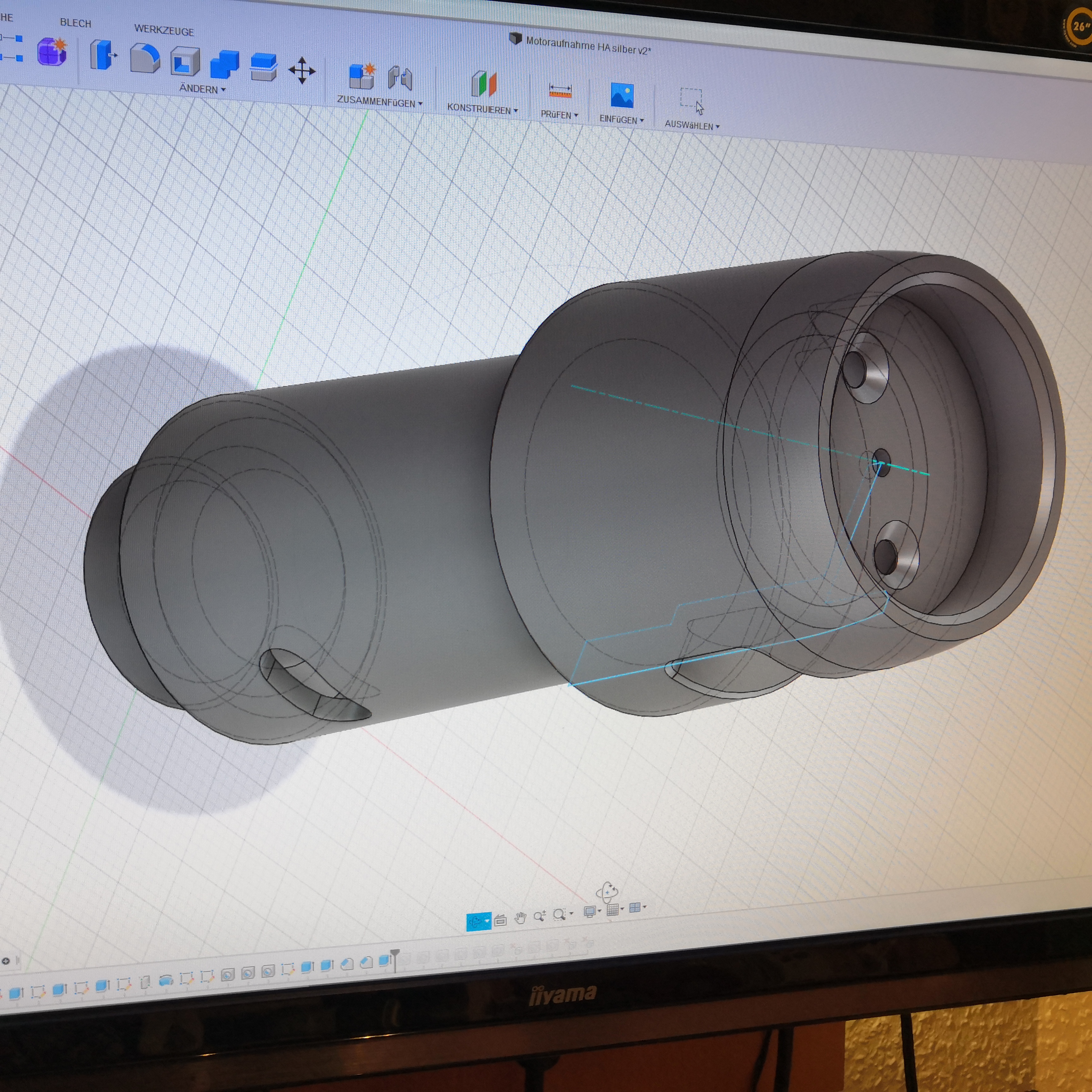The height and width of the screenshot is (1092, 1092).
Task: Click the Create Form purple icon
Action: click(x=52, y=52)
